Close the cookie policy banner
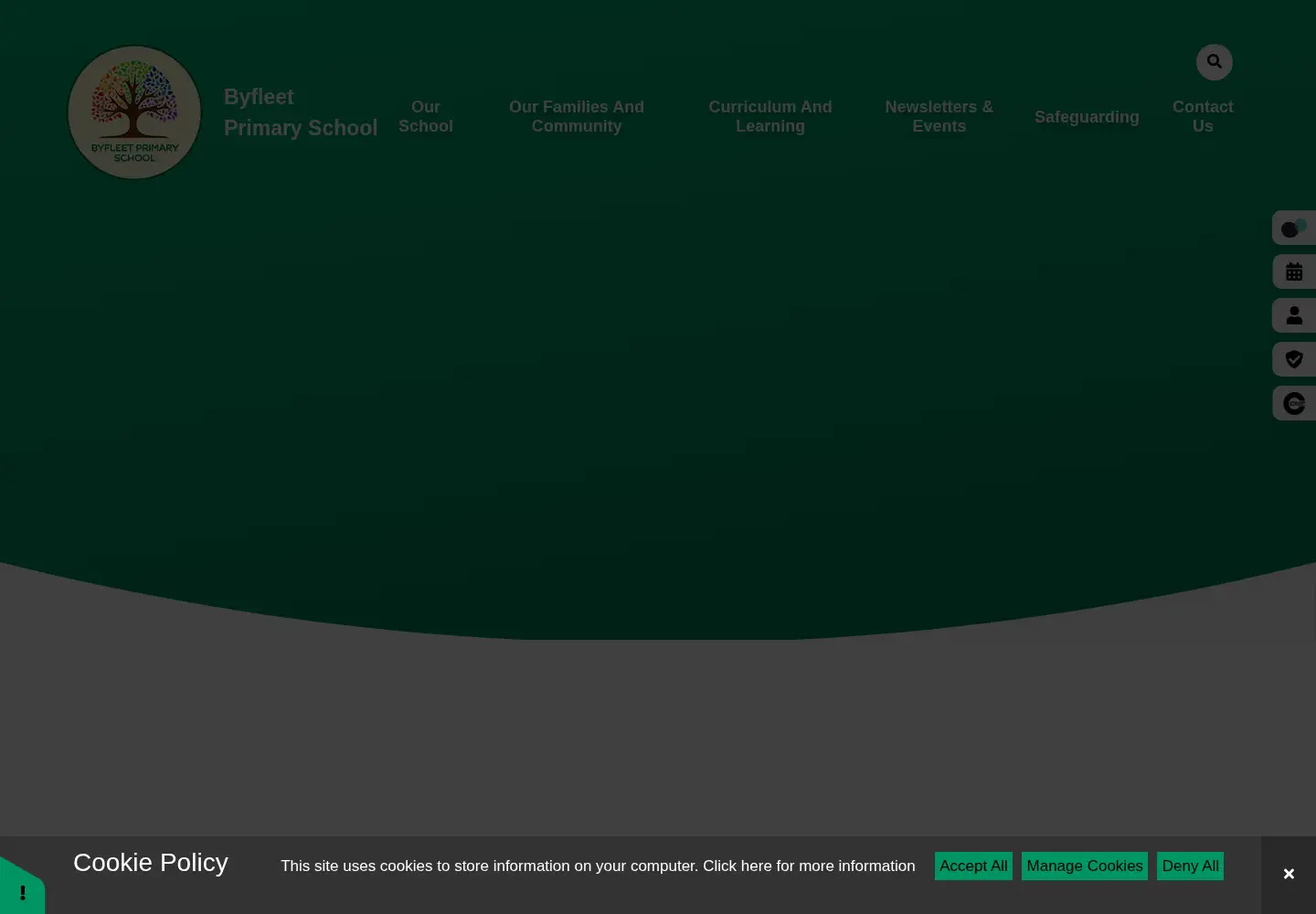The width and height of the screenshot is (1316, 914). [x=1289, y=875]
